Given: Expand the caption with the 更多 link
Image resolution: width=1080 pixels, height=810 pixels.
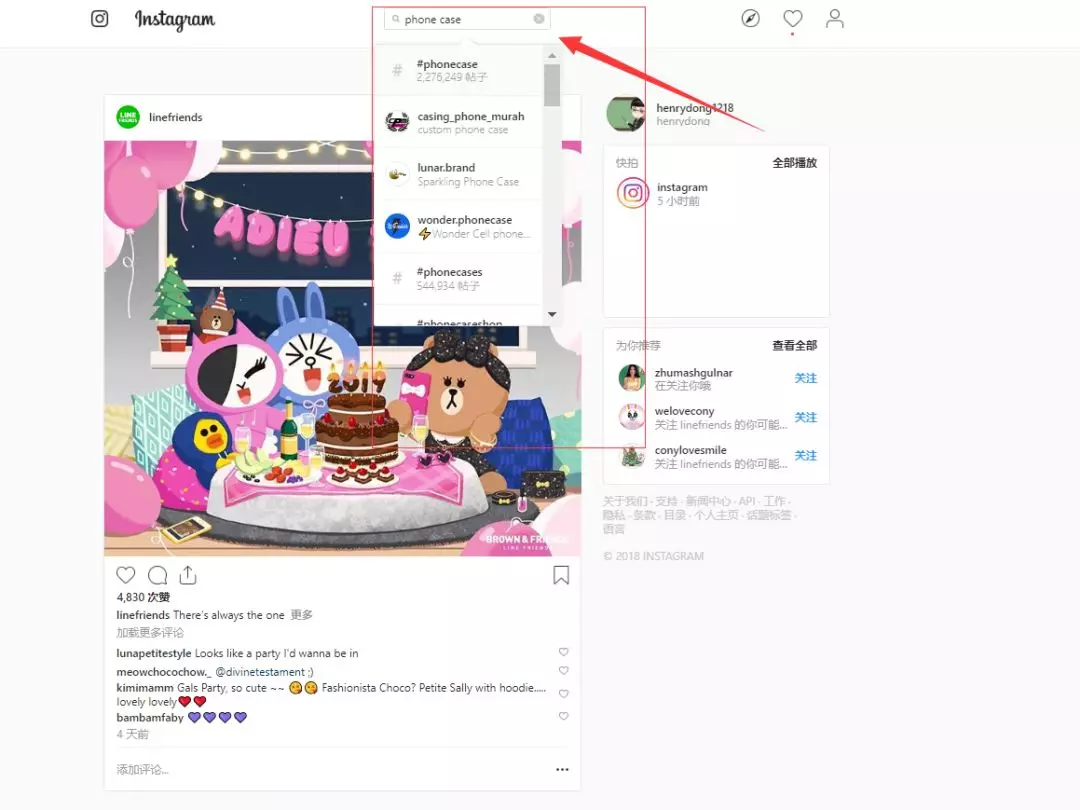Looking at the screenshot, I should coord(301,614).
